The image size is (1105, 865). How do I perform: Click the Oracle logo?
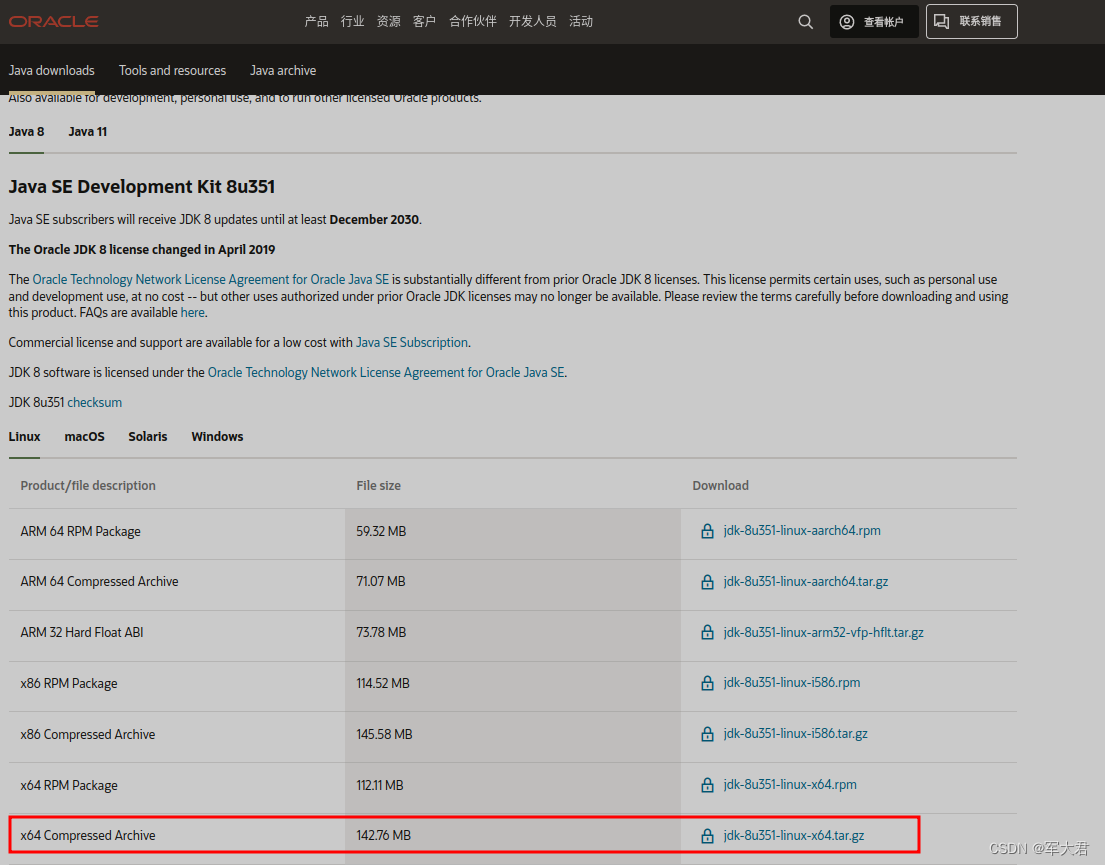pos(54,22)
